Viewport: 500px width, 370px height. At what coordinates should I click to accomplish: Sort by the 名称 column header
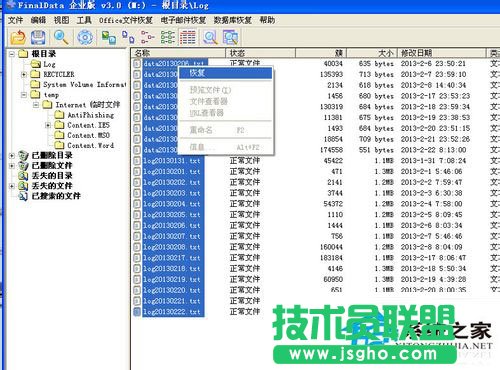tap(178, 53)
